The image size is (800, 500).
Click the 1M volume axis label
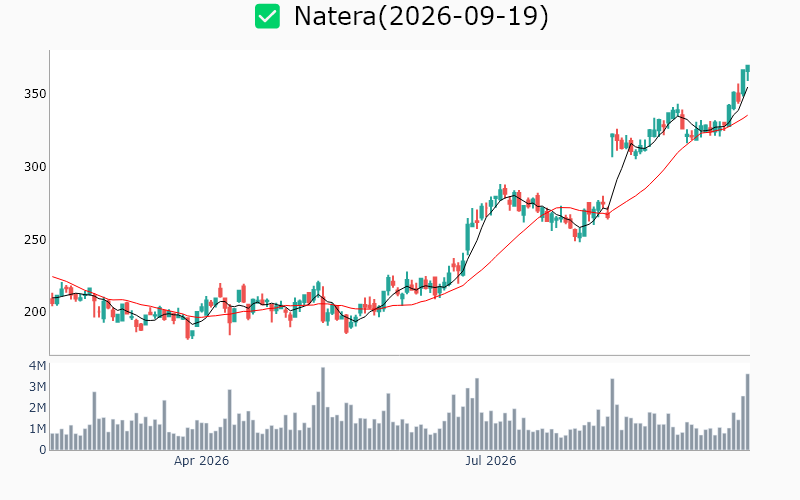37,429
